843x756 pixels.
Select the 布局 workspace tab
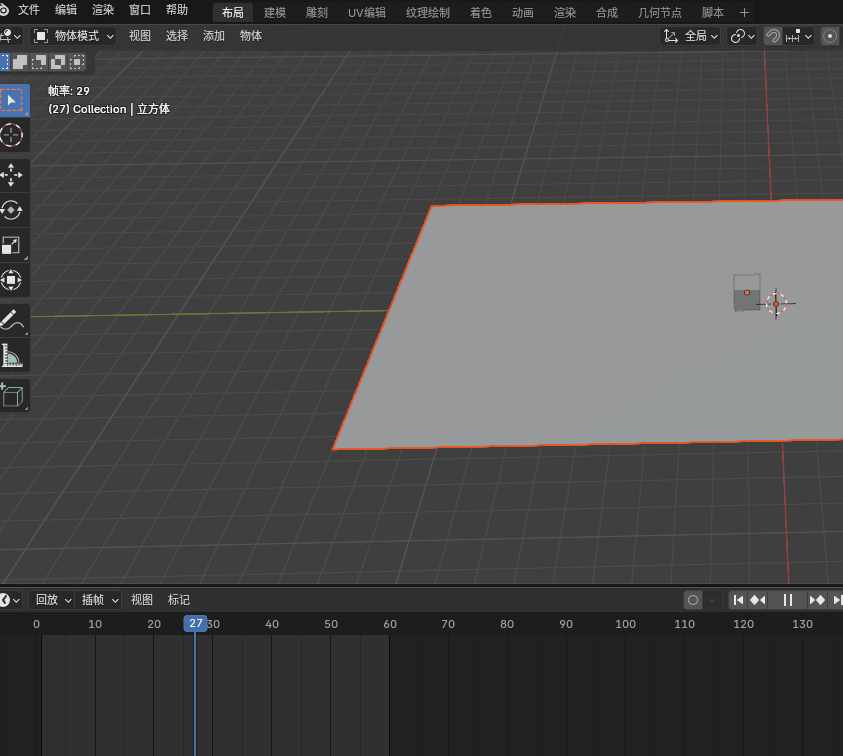pos(233,12)
